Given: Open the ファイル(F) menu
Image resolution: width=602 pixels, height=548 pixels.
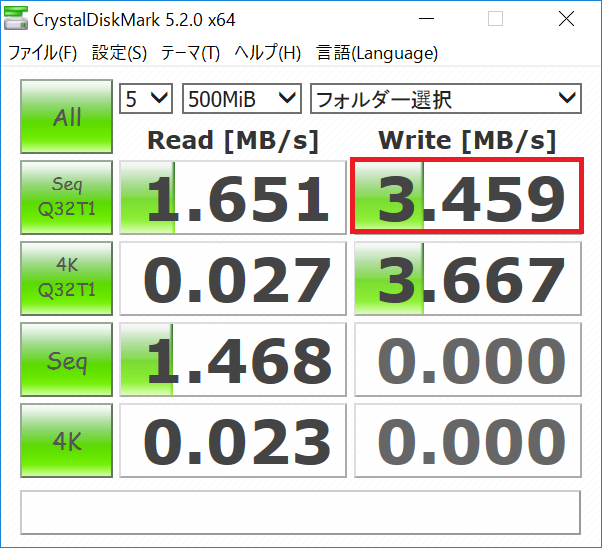Looking at the screenshot, I should click(43, 53).
